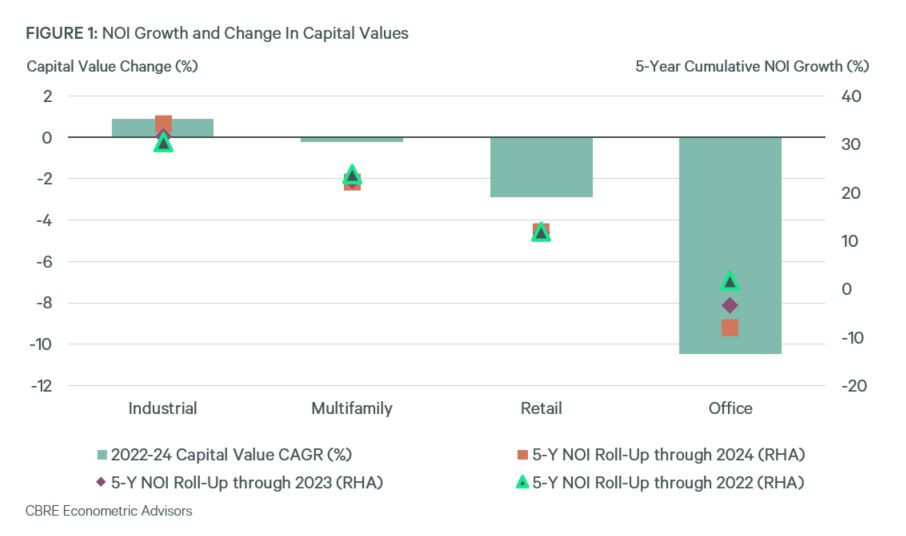Click the Multifamily green triangle marker

click(x=352, y=175)
